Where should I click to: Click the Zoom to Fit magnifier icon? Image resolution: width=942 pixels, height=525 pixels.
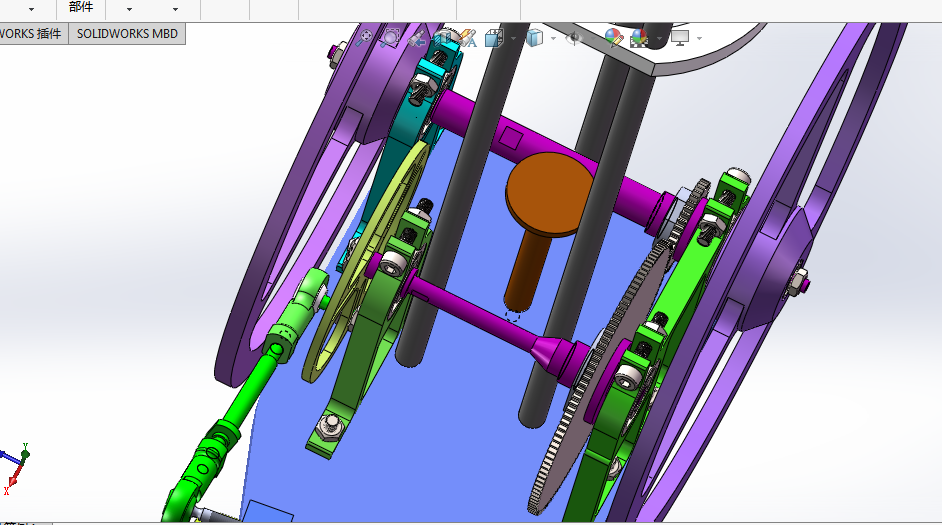tap(363, 38)
